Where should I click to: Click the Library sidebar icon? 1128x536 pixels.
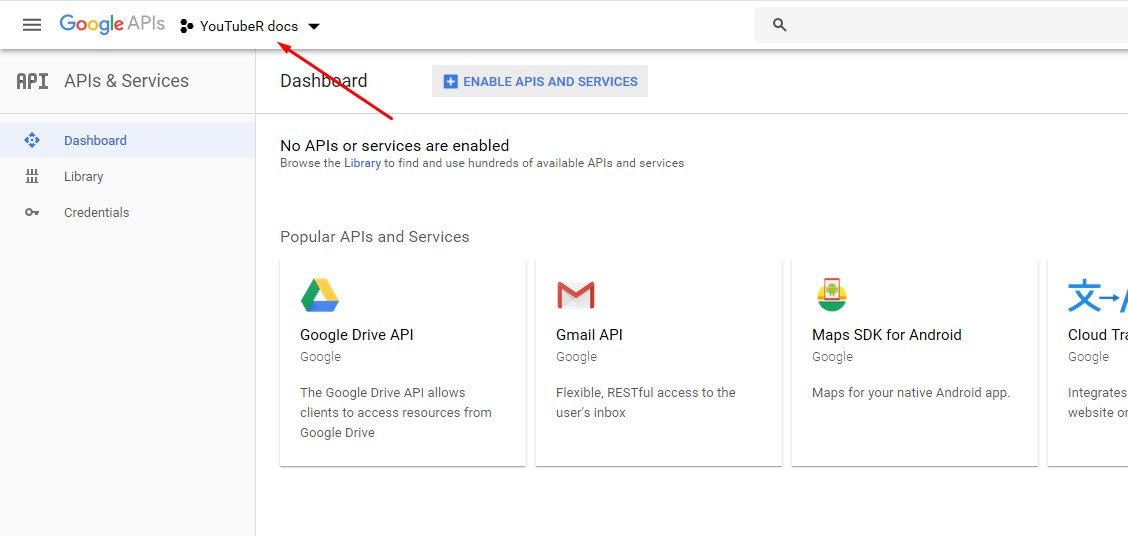32,176
